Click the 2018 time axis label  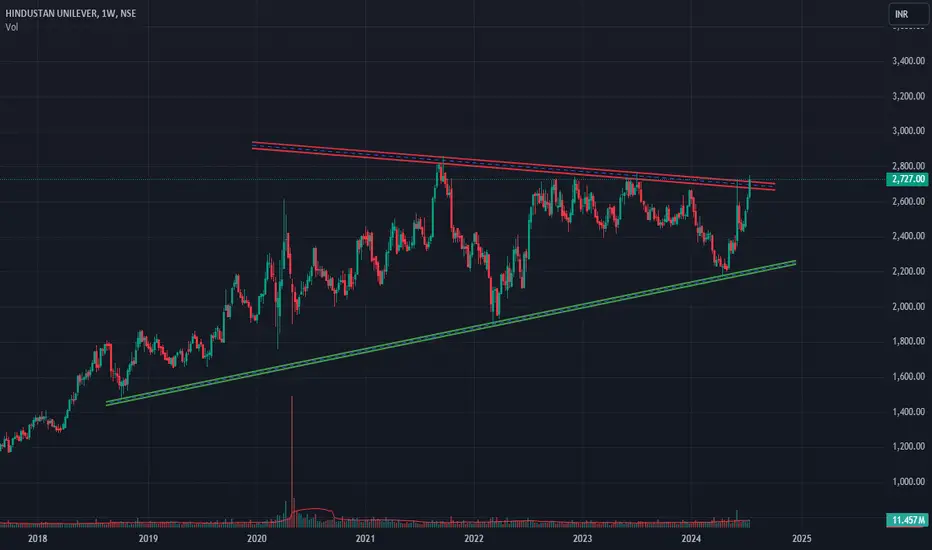[x=37, y=539]
